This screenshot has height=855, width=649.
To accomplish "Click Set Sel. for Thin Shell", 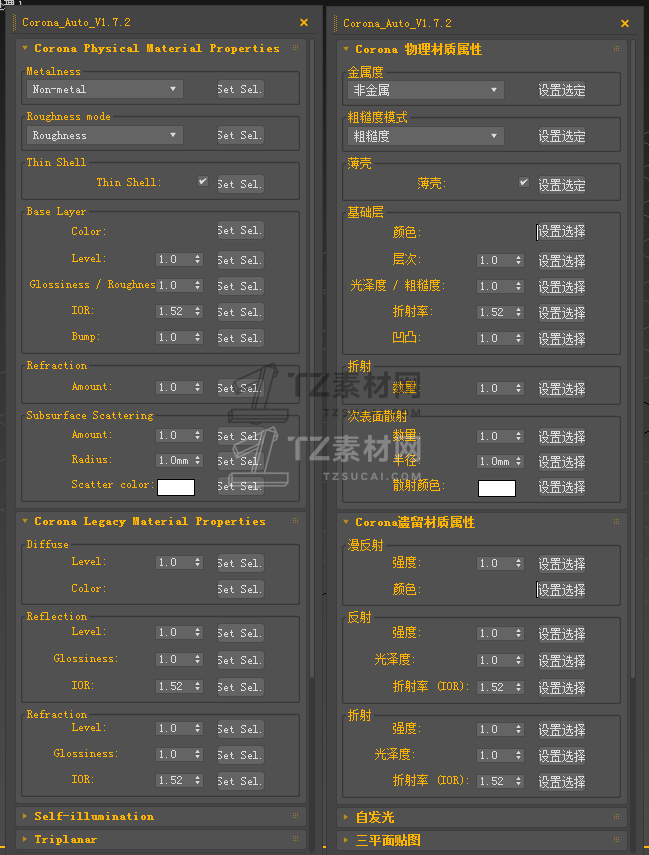I will (241, 184).
